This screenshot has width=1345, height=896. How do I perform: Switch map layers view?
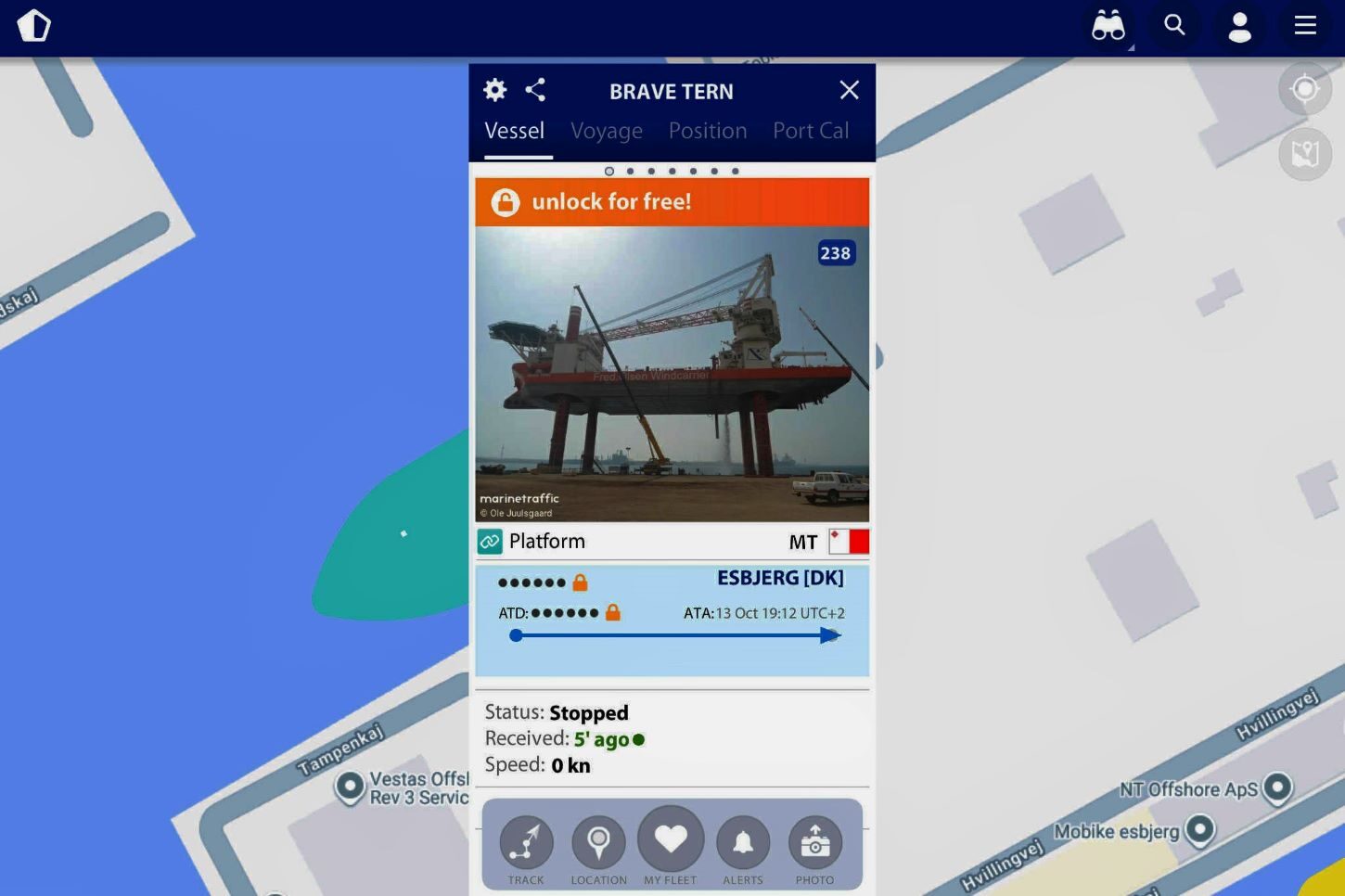1305,153
